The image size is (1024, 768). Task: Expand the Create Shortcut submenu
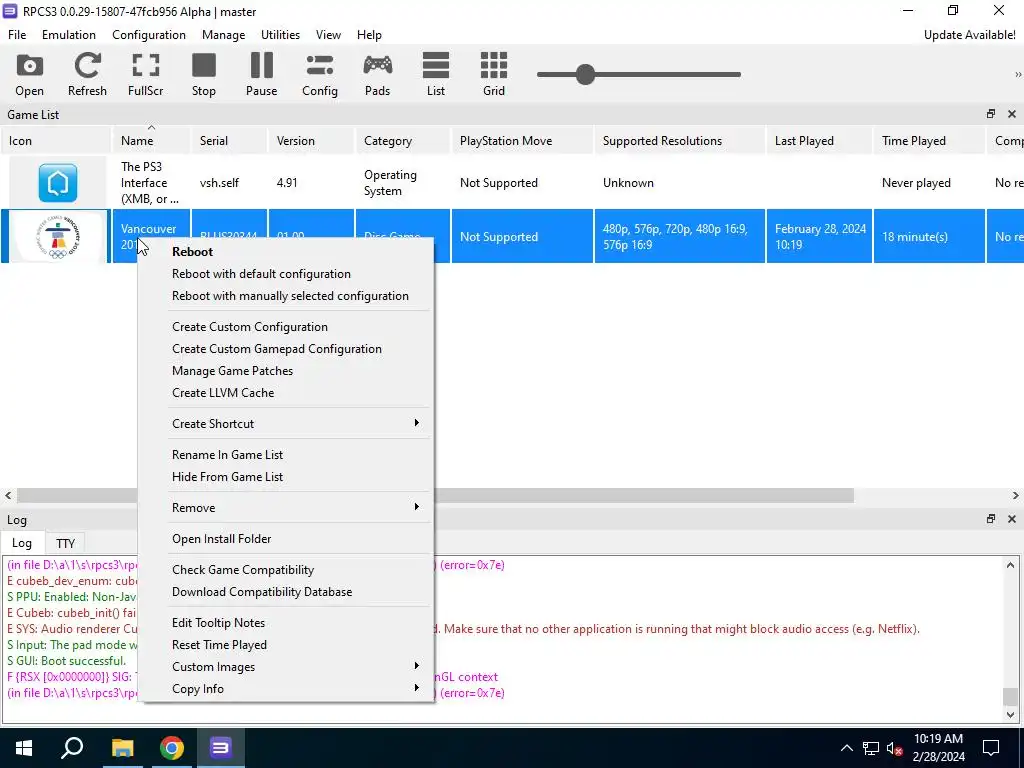pyautogui.click(x=286, y=423)
